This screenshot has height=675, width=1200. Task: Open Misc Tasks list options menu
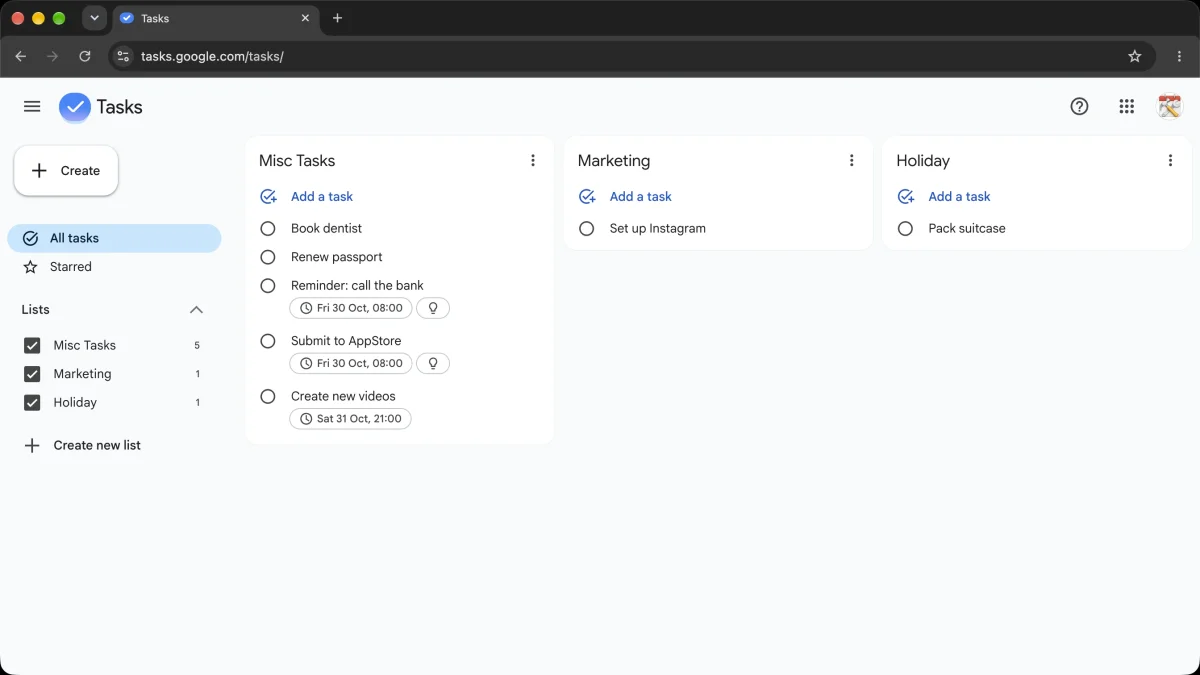[x=533, y=160]
